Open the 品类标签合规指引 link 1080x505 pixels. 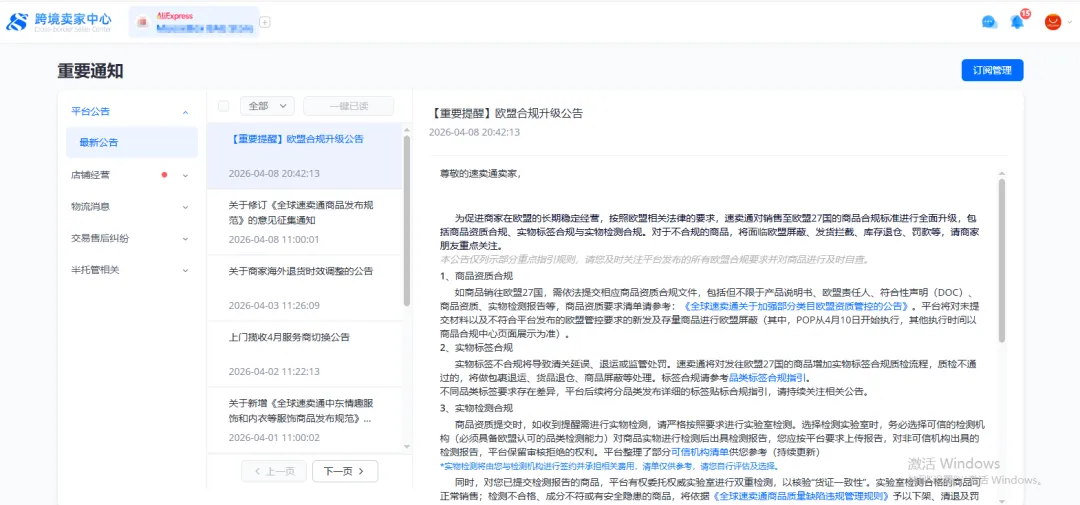[767, 378]
